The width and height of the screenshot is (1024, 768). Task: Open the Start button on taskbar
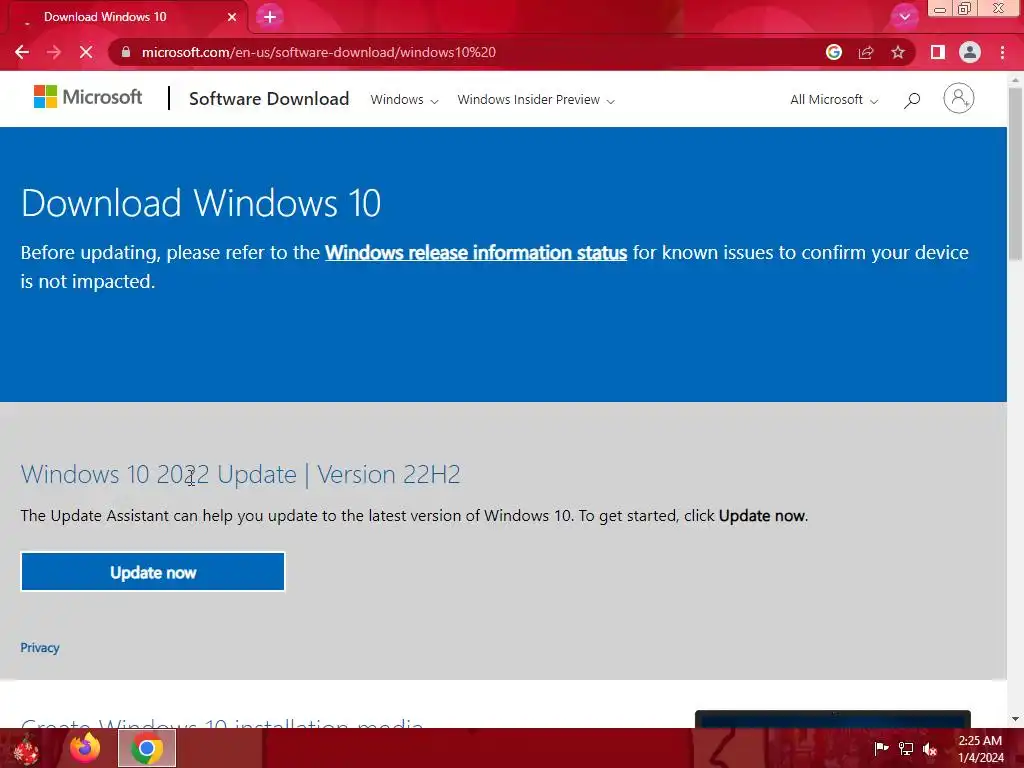pyautogui.click(x=25, y=748)
